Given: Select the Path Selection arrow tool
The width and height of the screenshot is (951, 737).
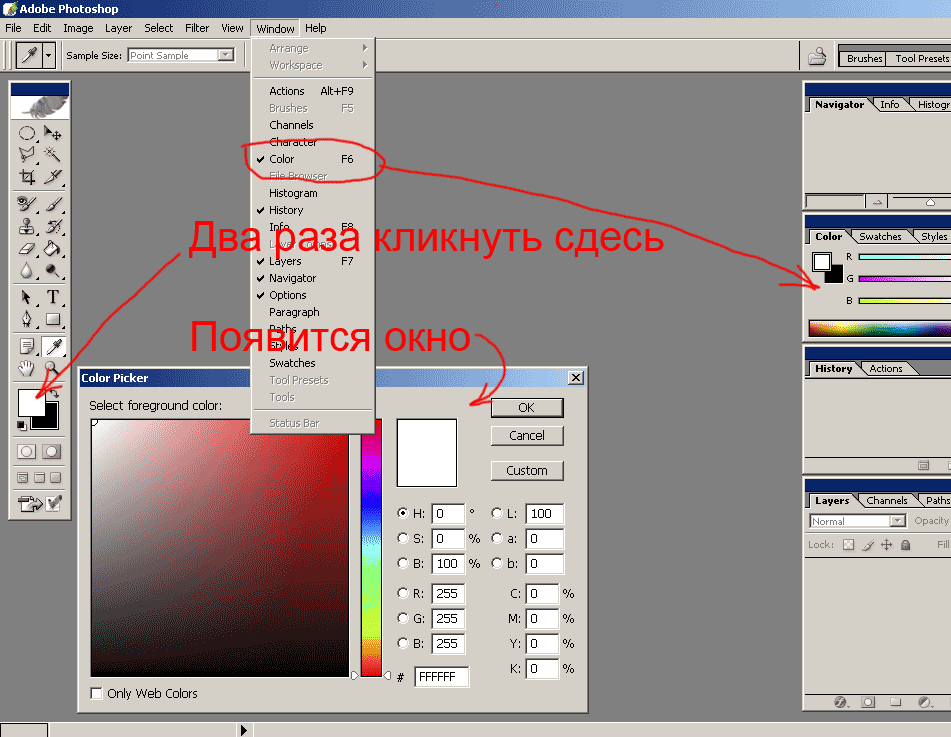Looking at the screenshot, I should click(27, 297).
